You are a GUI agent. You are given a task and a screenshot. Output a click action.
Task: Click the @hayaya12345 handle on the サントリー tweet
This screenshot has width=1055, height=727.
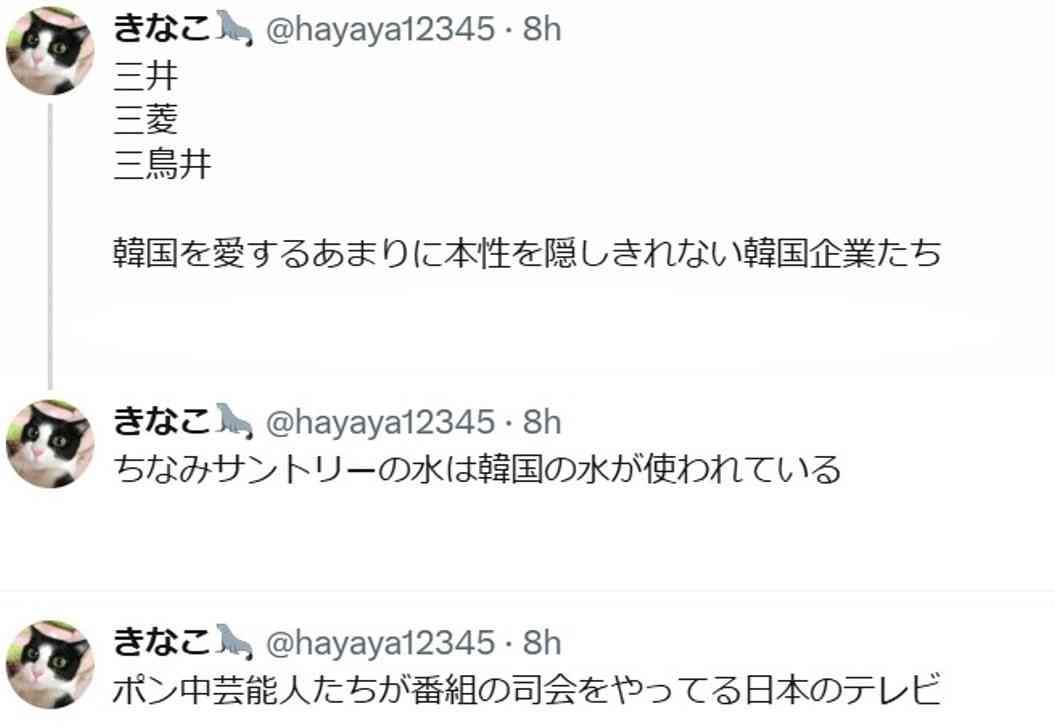(381, 423)
